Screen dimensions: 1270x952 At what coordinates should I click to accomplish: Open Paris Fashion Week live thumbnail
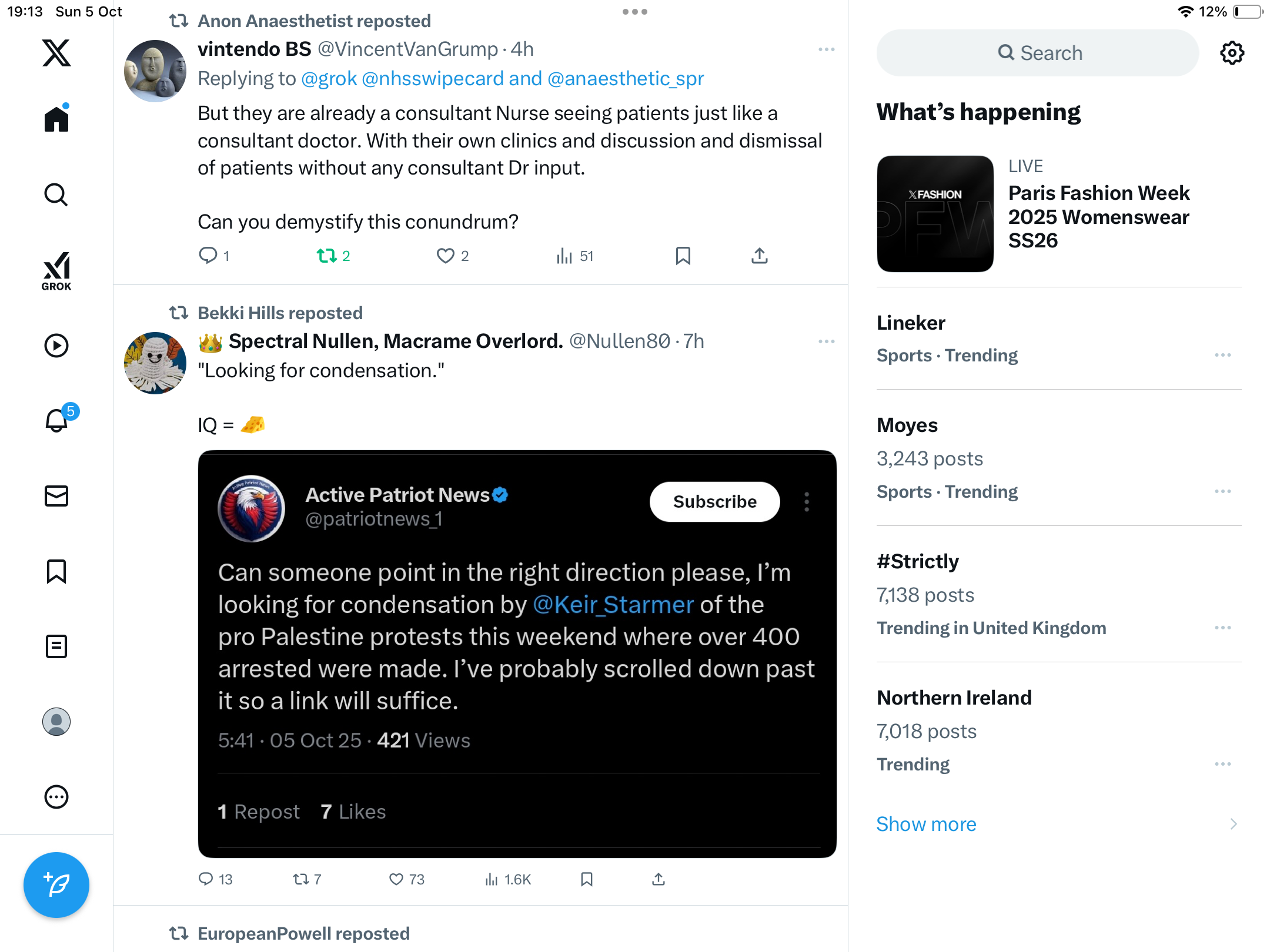[935, 213]
